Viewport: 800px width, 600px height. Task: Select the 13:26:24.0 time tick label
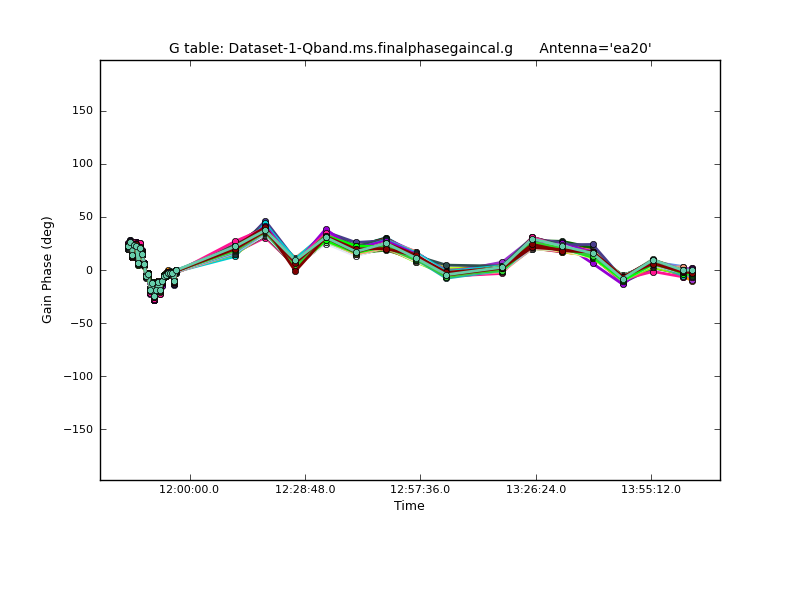pyautogui.click(x=536, y=489)
